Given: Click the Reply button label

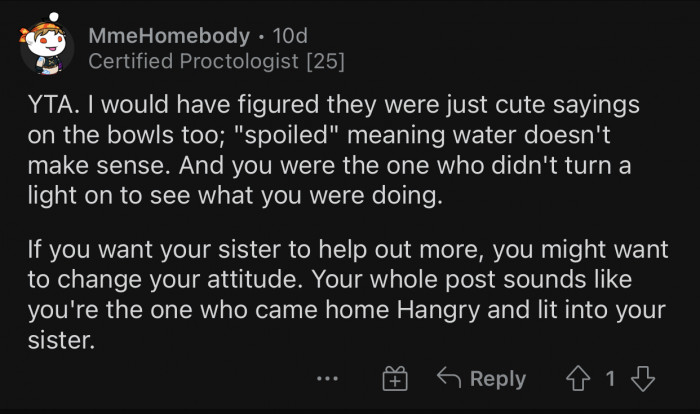Looking at the screenshot, I should tap(497, 379).
